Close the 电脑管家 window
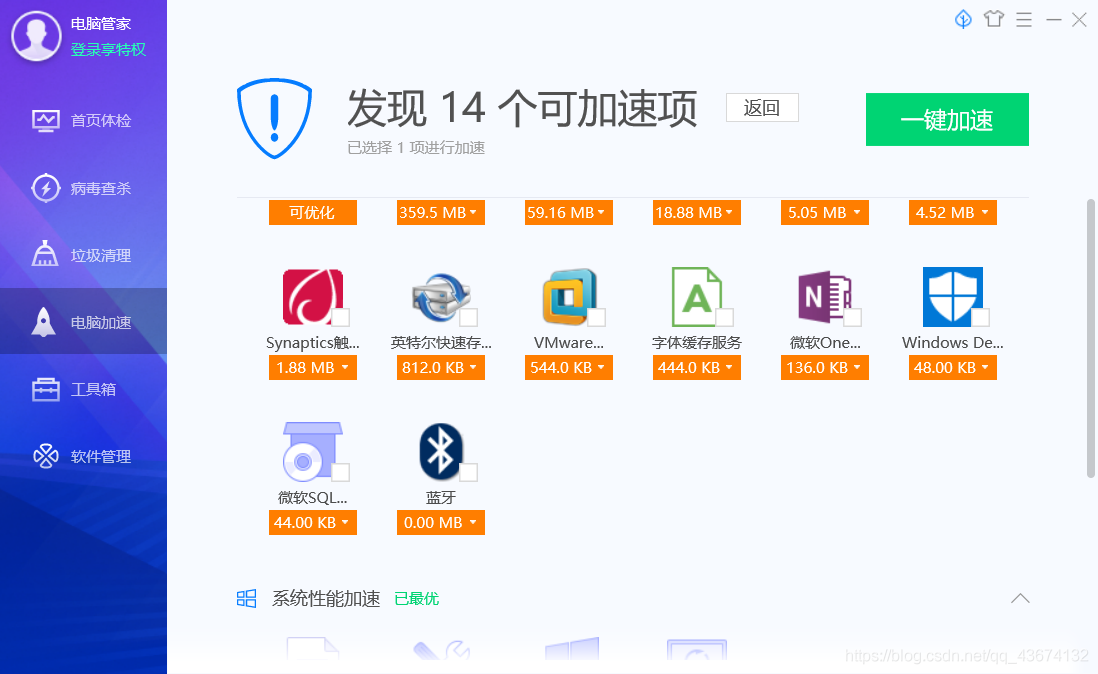 1079,20
